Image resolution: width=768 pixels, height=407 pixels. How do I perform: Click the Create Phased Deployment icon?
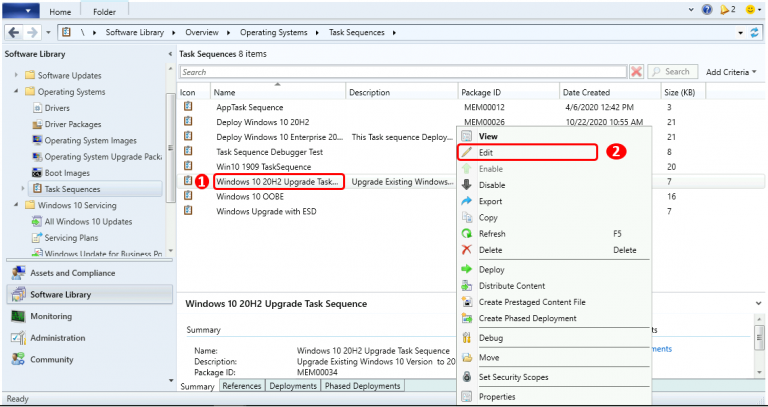(467, 318)
